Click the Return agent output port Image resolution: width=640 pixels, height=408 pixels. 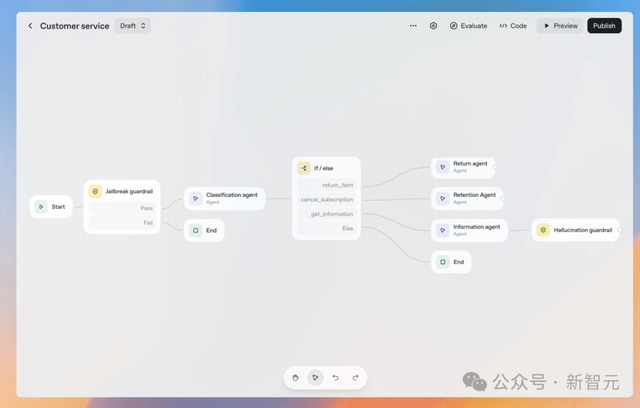tap(495, 167)
